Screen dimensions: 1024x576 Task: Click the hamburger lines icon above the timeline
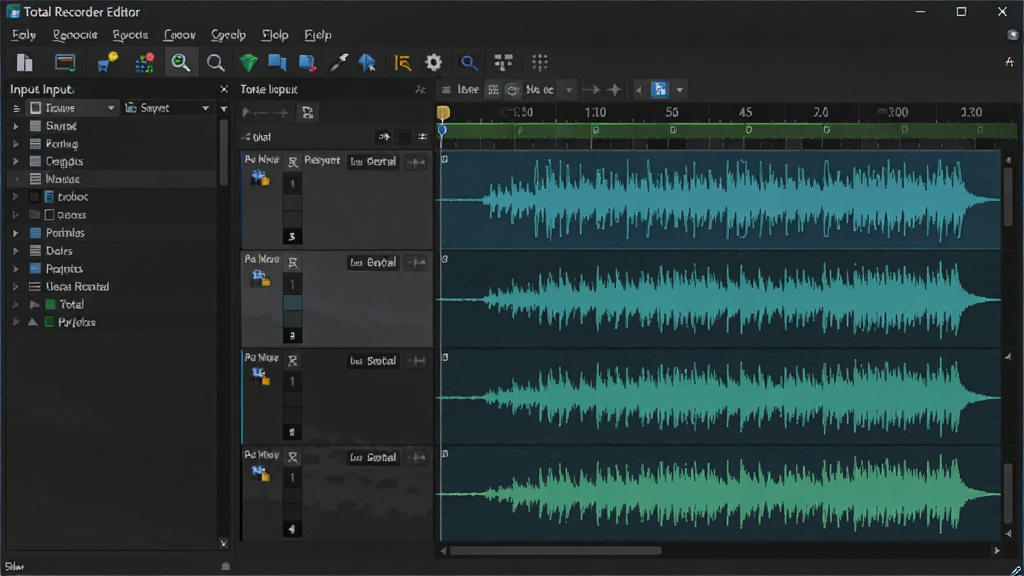coord(446,89)
